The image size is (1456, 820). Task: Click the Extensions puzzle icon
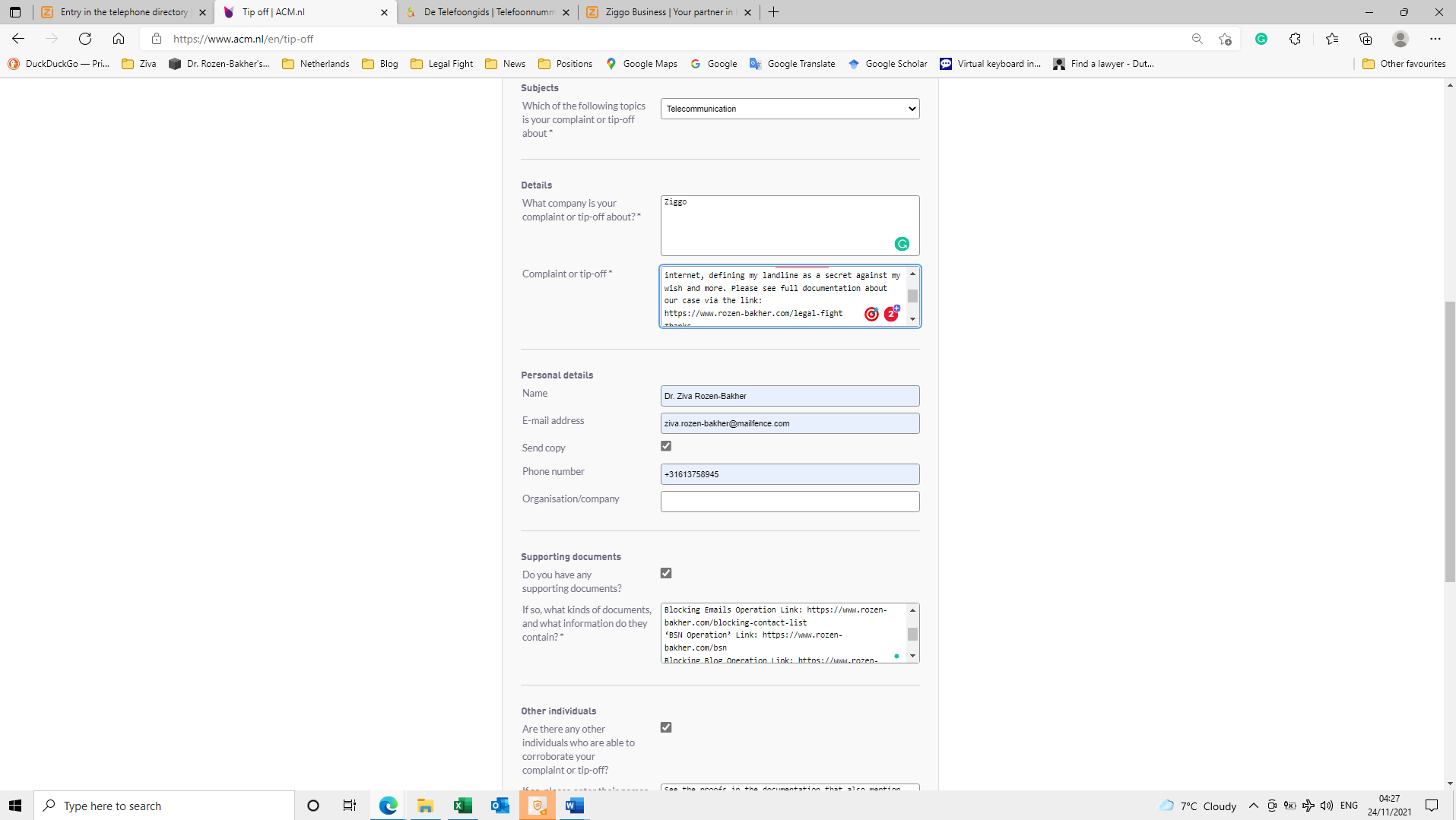(x=1296, y=39)
